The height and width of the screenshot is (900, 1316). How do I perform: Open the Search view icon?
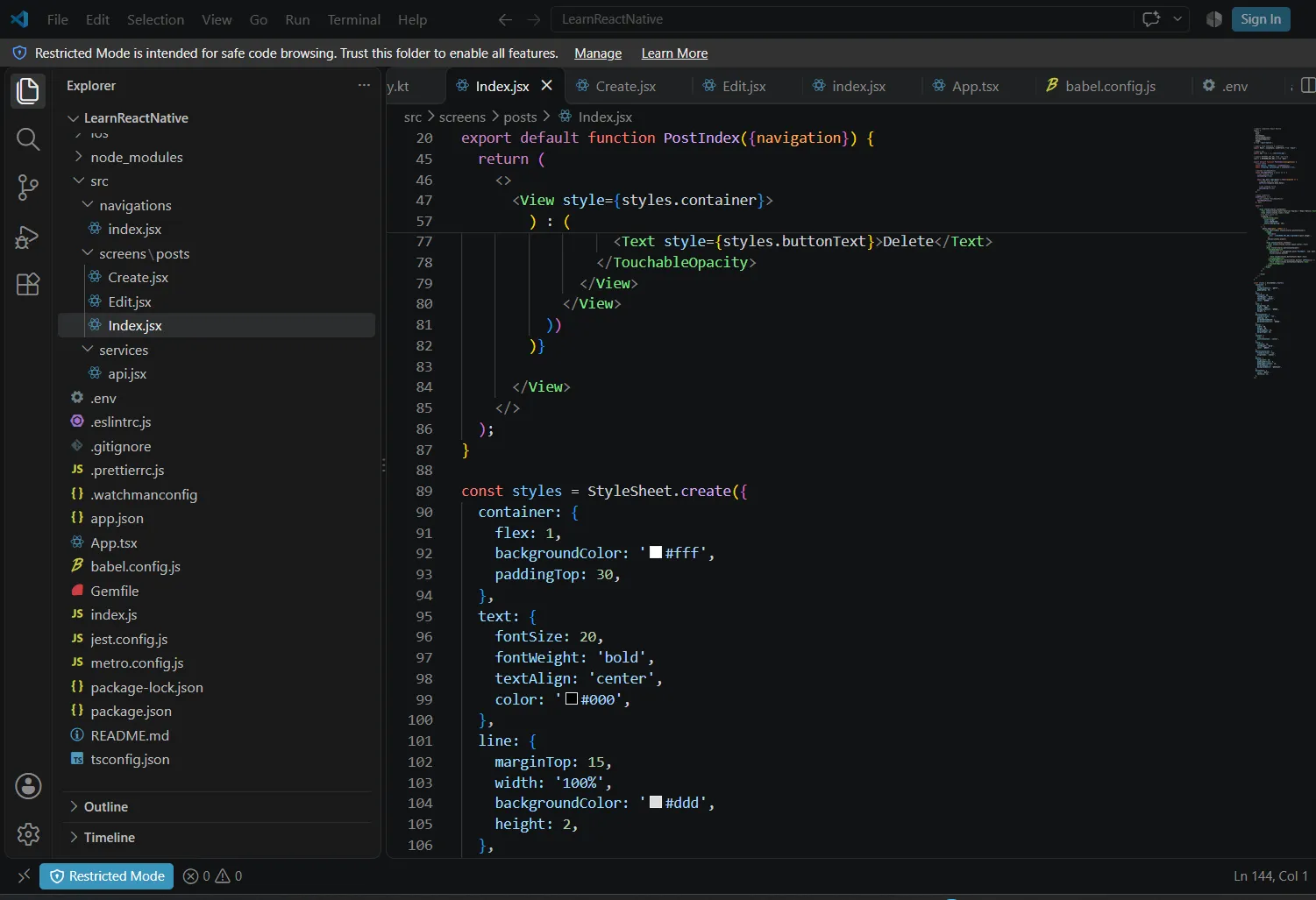point(28,138)
